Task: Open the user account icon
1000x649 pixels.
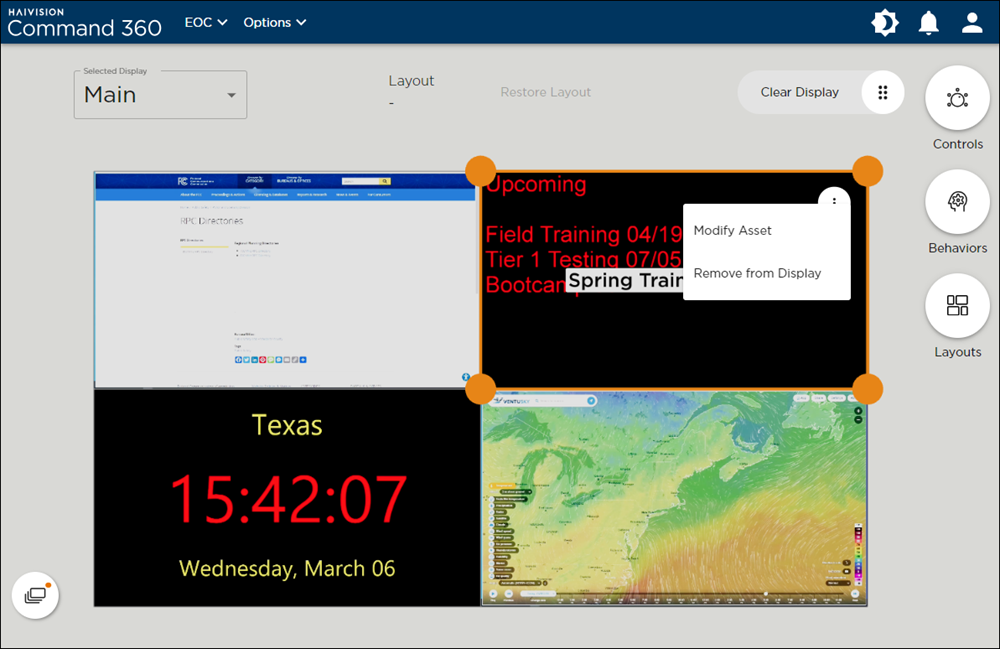Action: tap(972, 22)
